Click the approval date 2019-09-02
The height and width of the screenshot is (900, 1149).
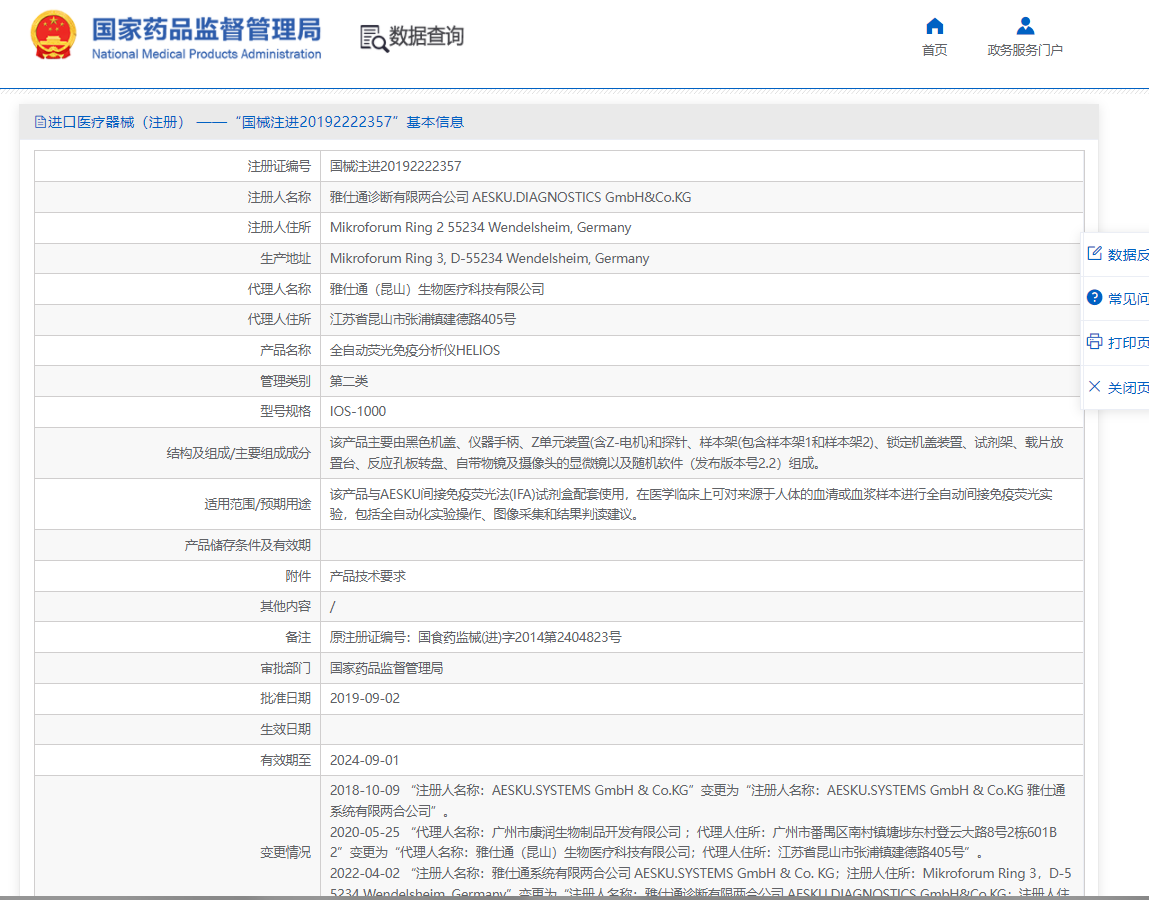click(365, 698)
